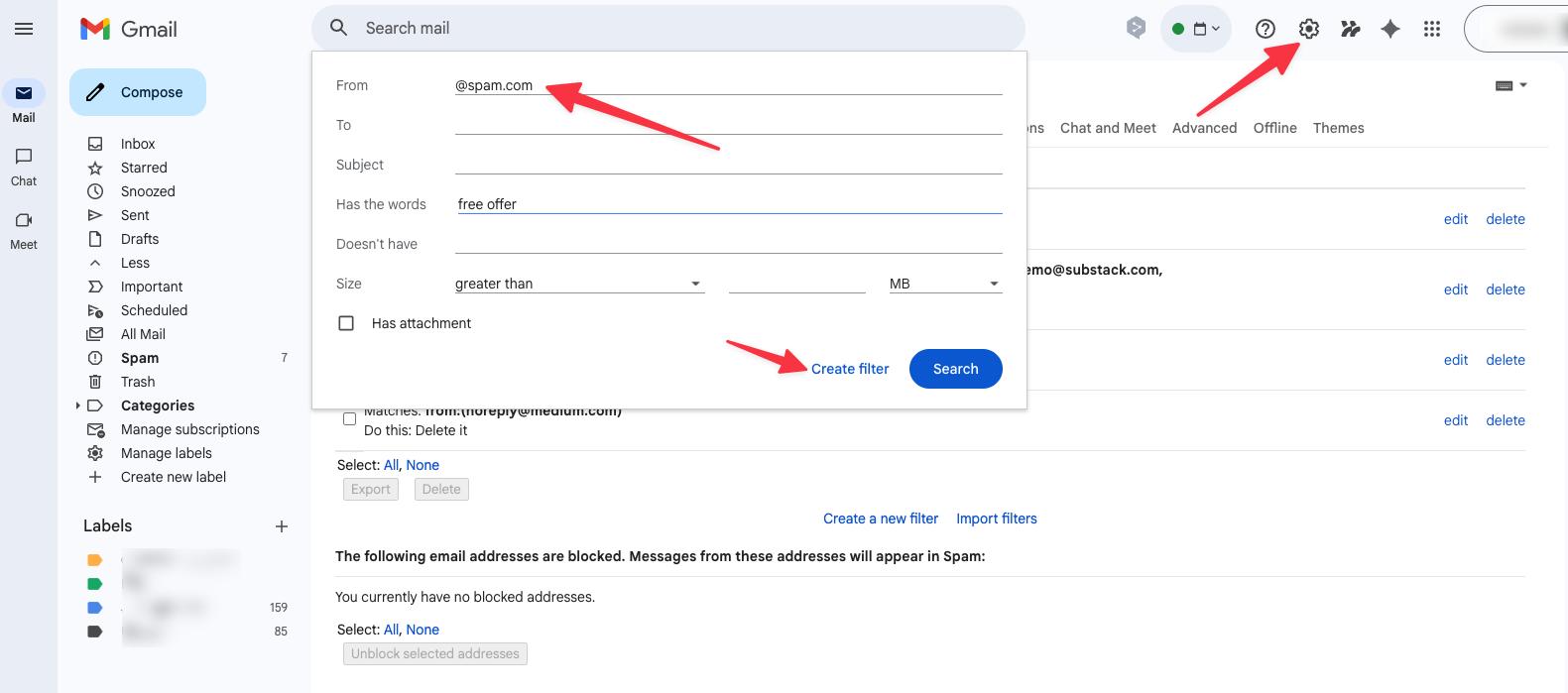The height and width of the screenshot is (693, 1568).
Task: Switch to Meet in side rail
Action: (24, 230)
